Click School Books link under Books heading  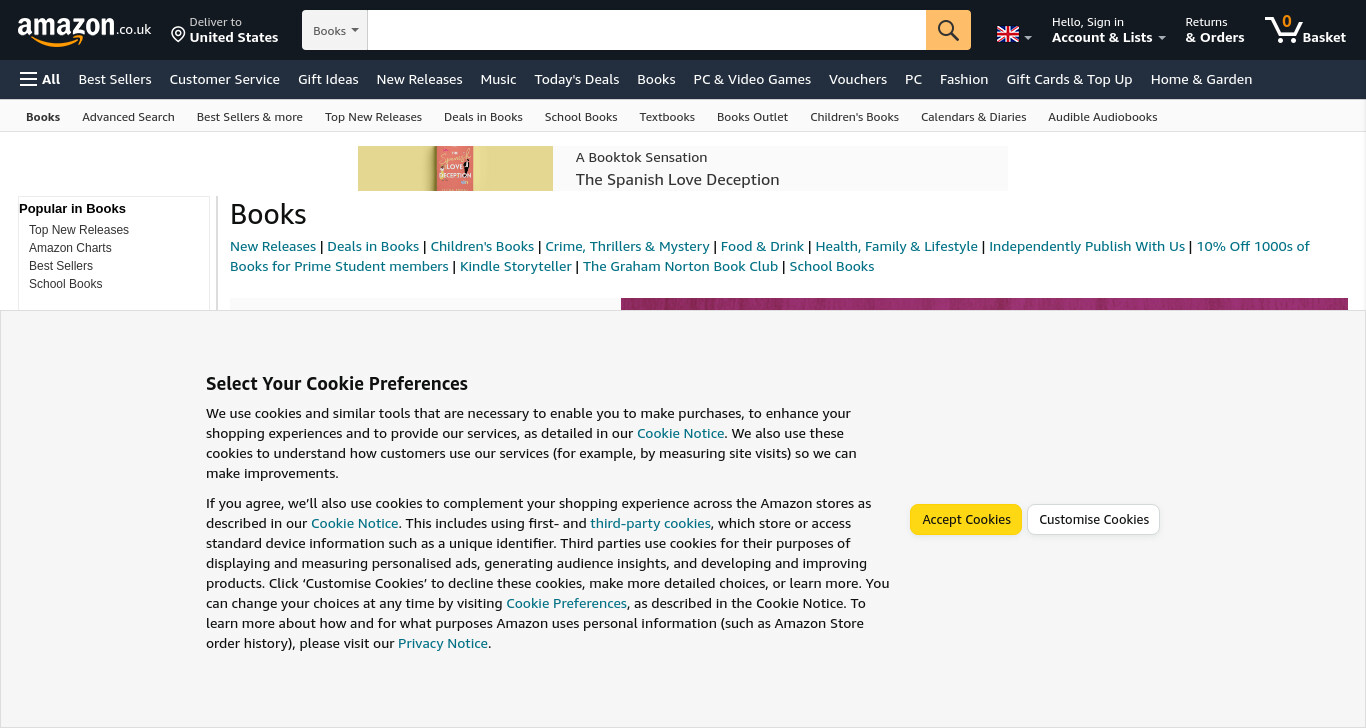832,266
